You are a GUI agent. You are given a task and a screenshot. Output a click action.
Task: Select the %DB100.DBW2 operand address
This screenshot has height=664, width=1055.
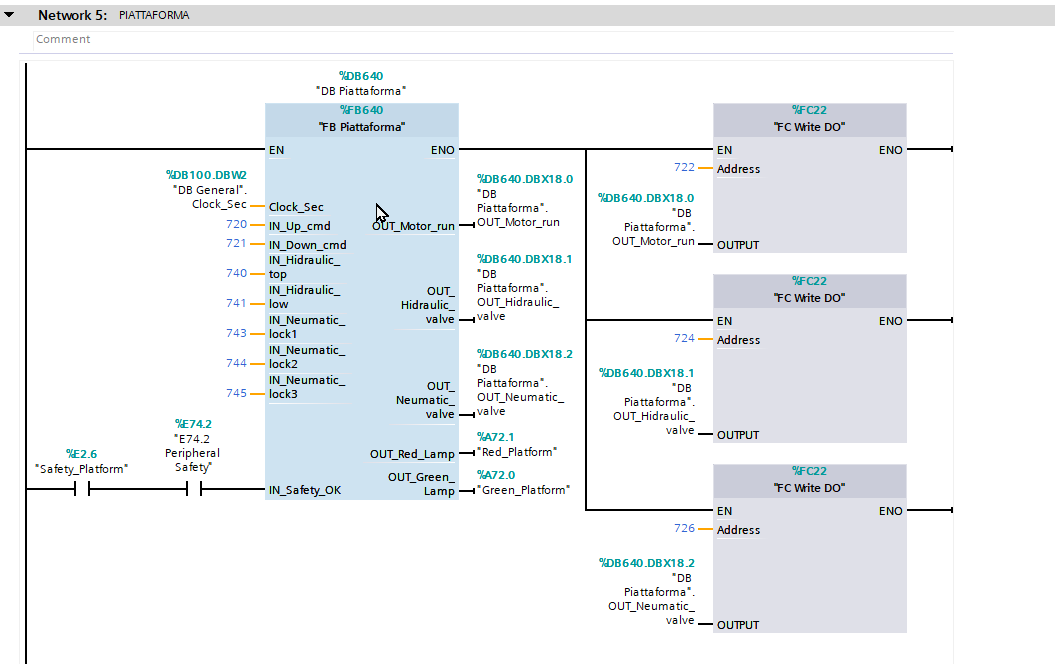click(x=207, y=175)
